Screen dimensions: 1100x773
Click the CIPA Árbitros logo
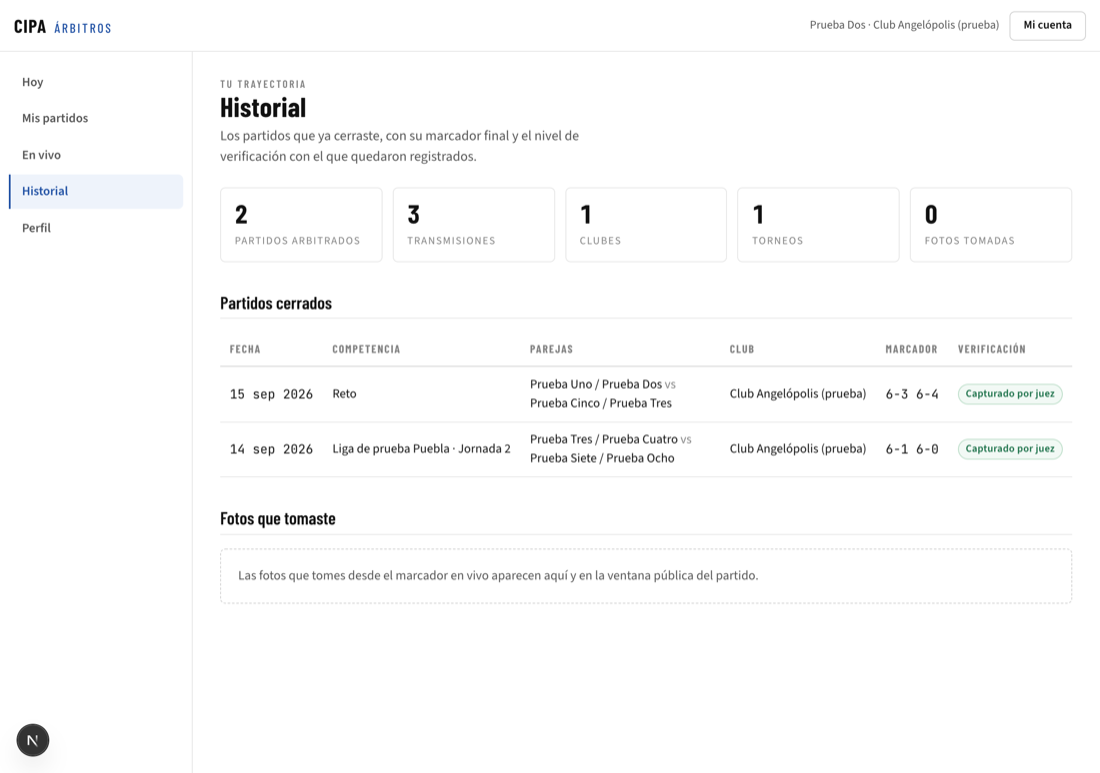point(62,27)
